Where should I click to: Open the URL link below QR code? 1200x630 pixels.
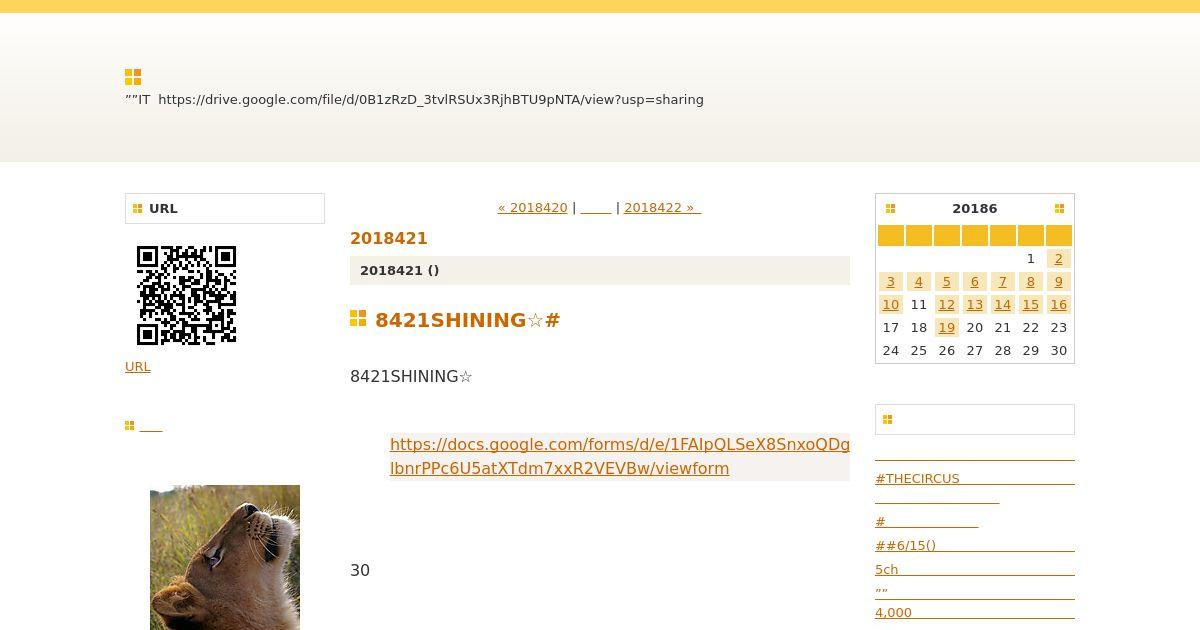pyautogui.click(x=138, y=367)
